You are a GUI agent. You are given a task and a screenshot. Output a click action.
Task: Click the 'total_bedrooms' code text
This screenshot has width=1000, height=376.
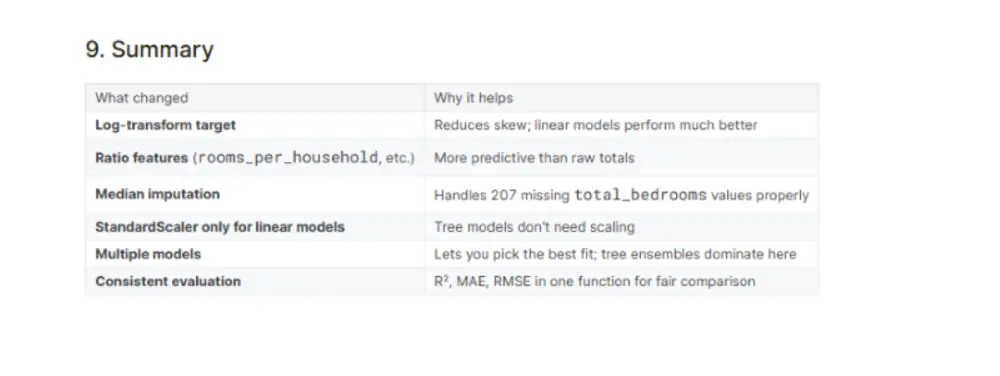click(x=640, y=195)
